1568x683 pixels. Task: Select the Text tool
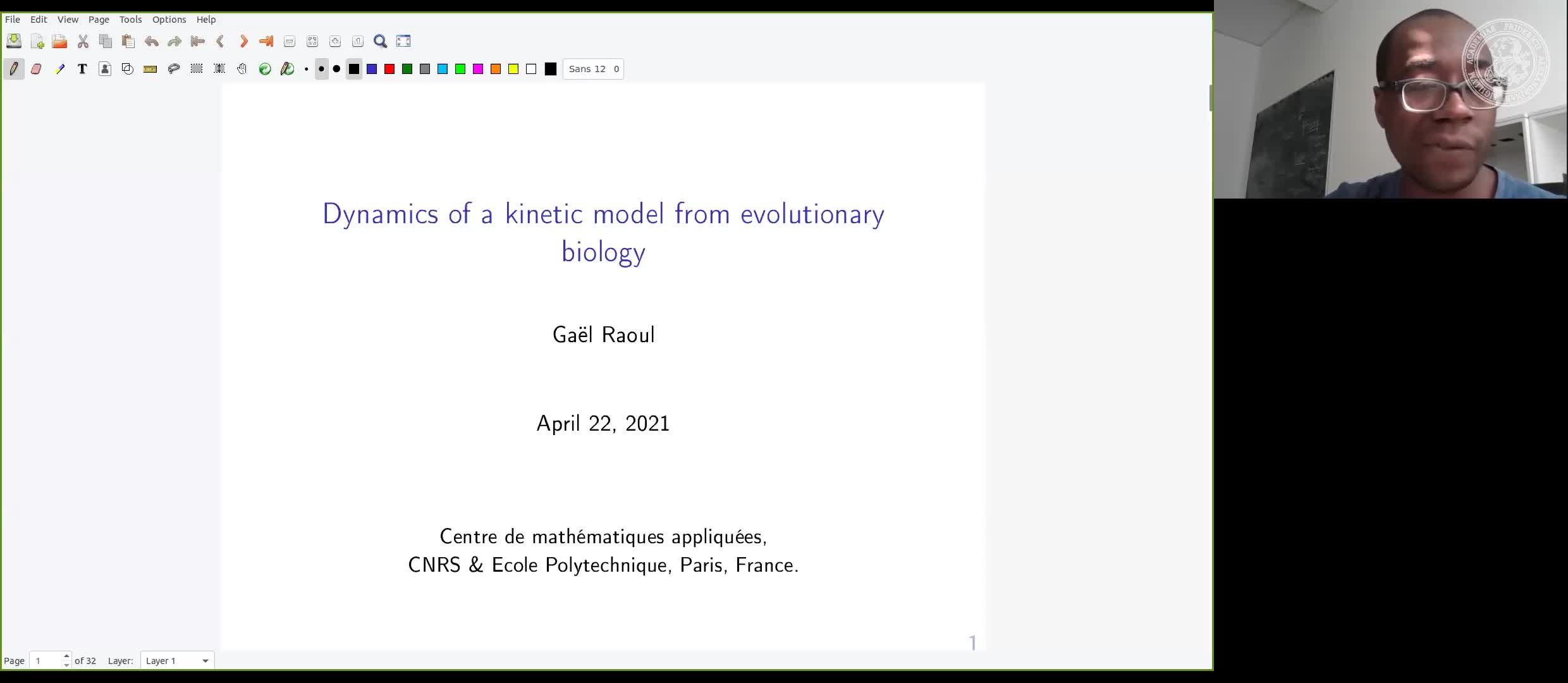tap(82, 69)
